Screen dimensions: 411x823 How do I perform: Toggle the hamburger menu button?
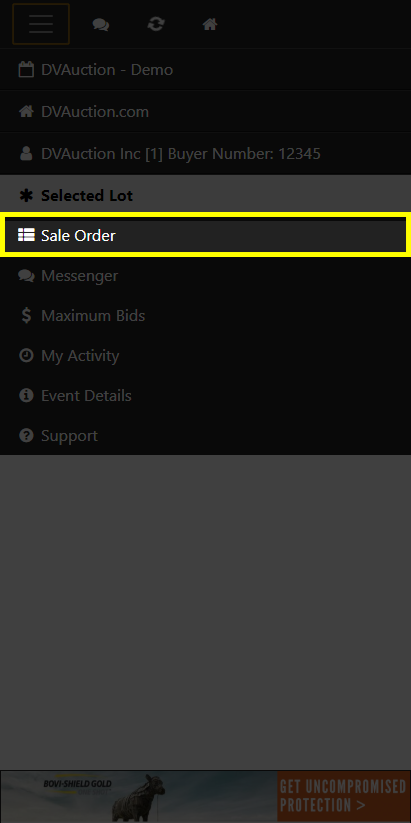[x=41, y=24]
